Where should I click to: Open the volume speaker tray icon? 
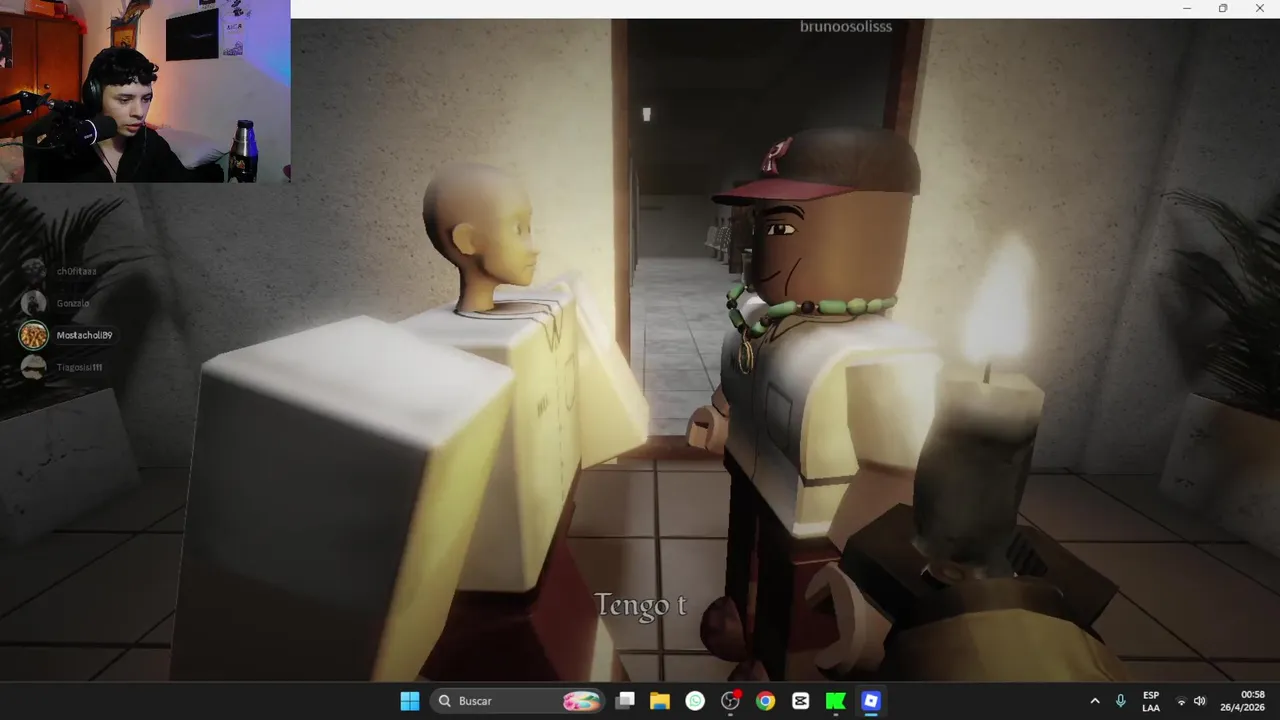pos(1200,701)
